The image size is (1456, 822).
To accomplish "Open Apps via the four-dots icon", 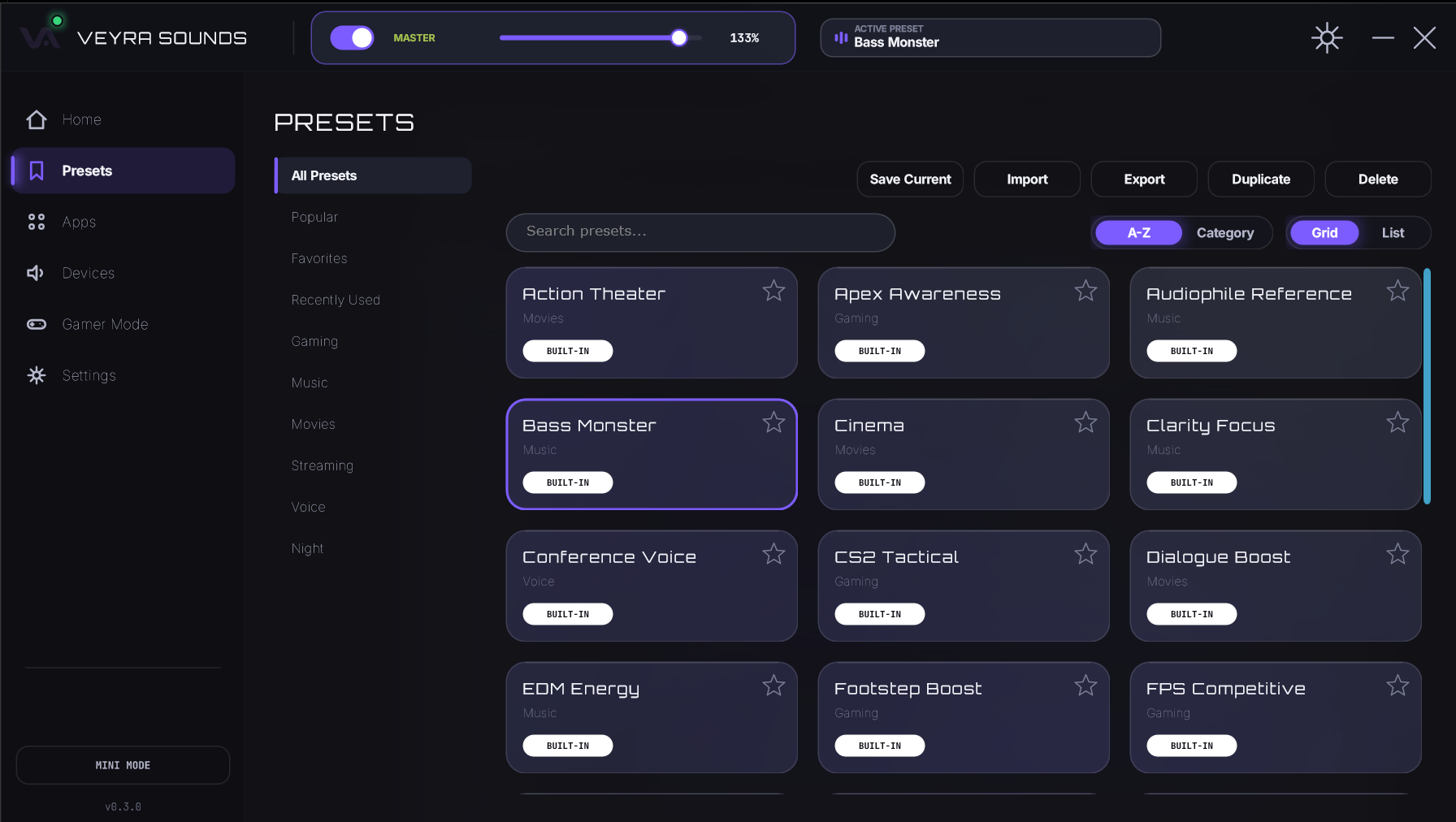I will 37,222.
